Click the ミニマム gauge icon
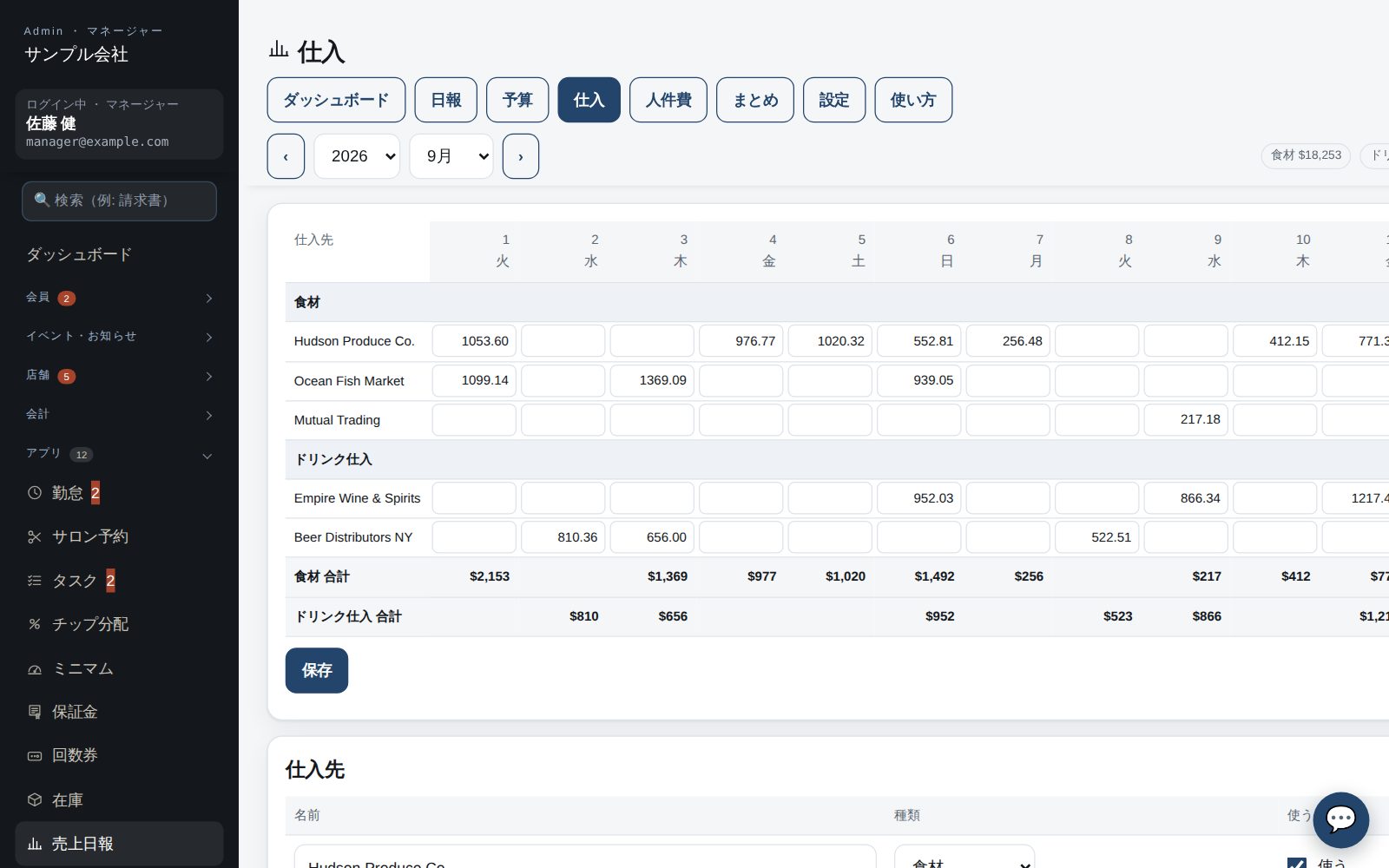This screenshot has width=1389, height=868. click(x=35, y=669)
